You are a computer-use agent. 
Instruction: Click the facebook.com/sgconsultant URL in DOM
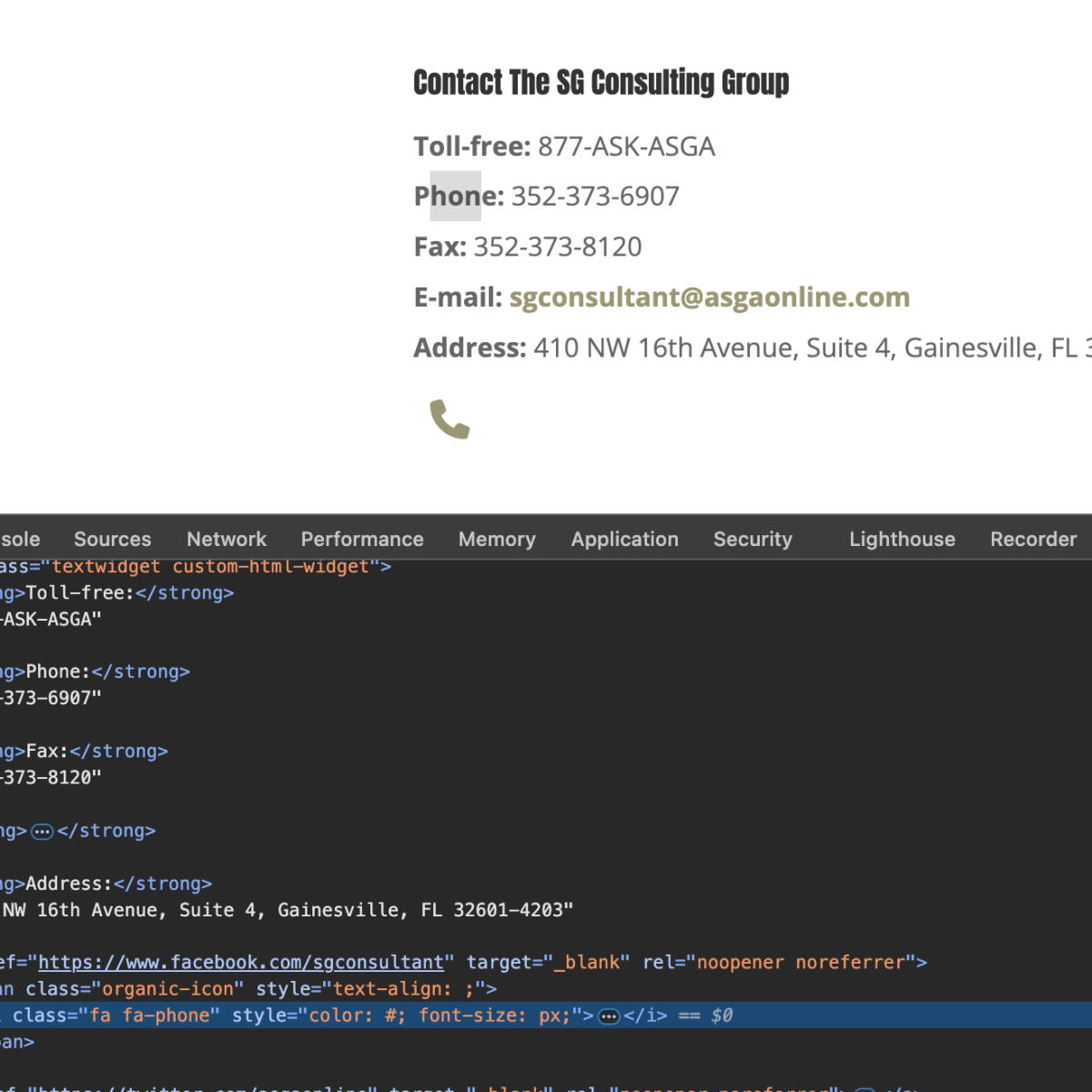[x=240, y=963]
